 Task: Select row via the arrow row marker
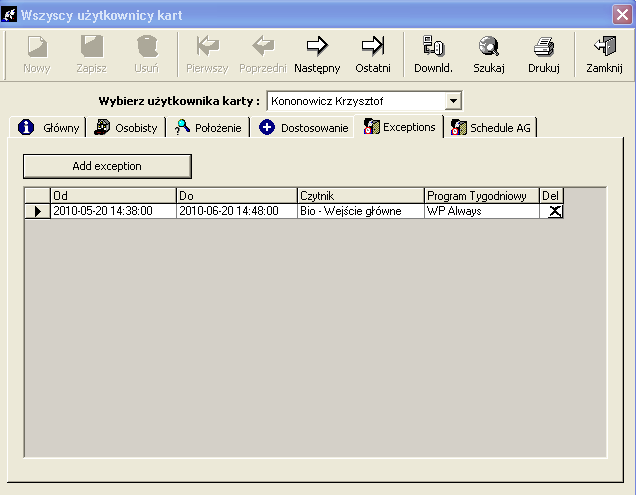(x=38, y=211)
